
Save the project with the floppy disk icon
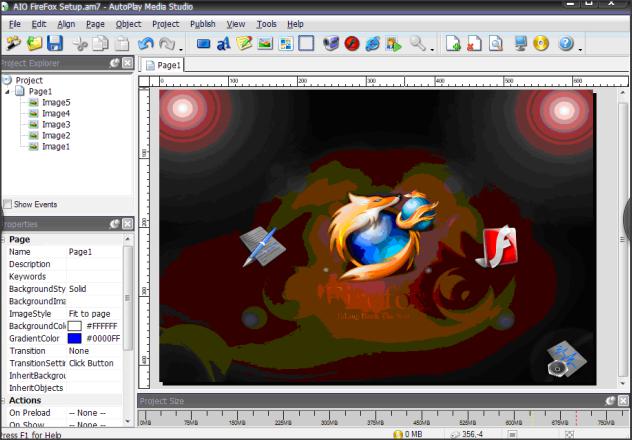tap(55, 43)
